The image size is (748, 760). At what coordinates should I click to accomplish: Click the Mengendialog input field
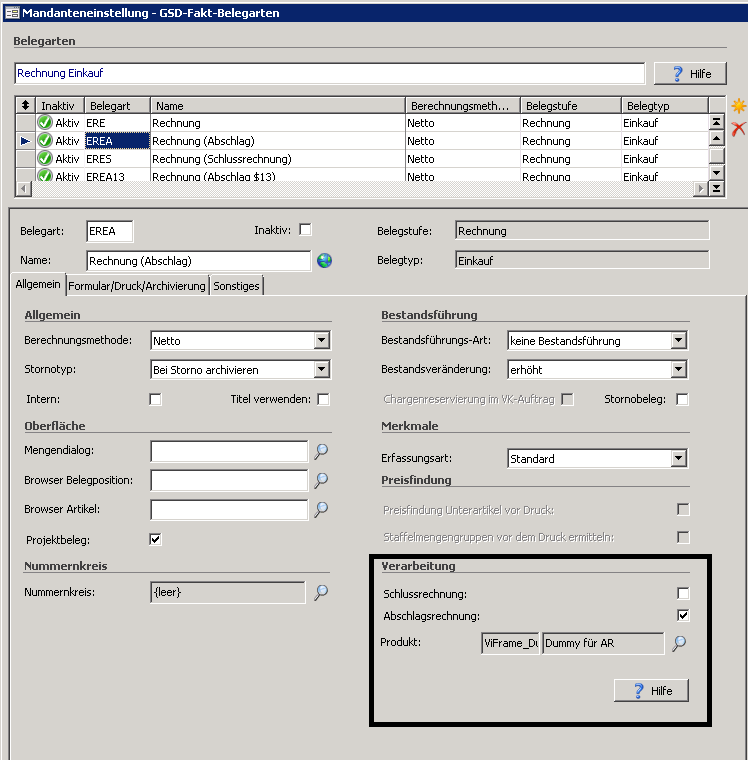click(x=229, y=451)
